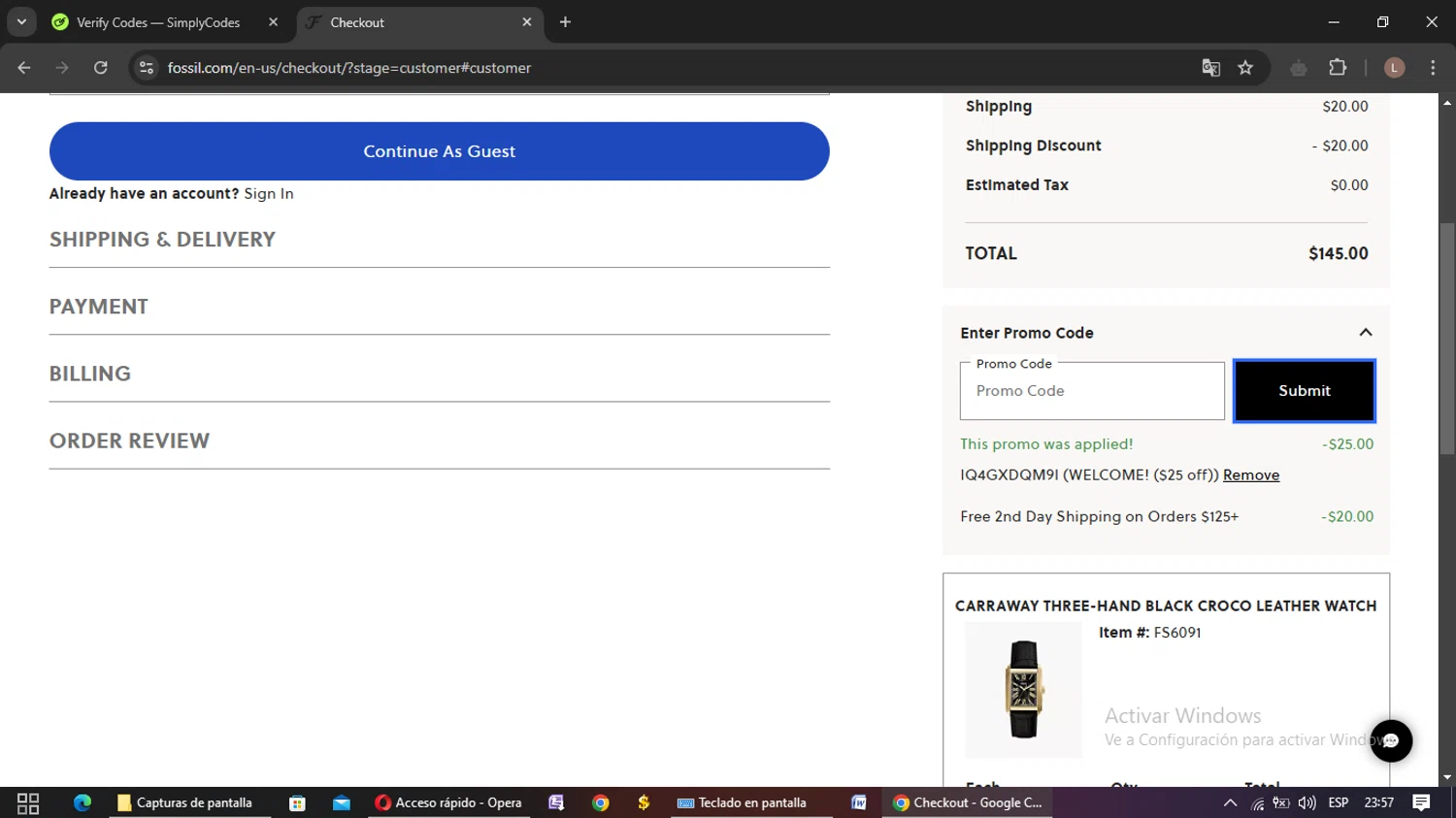This screenshot has height=818, width=1456.
Task: Click the Item # FS6091 text
Action: point(1150,633)
